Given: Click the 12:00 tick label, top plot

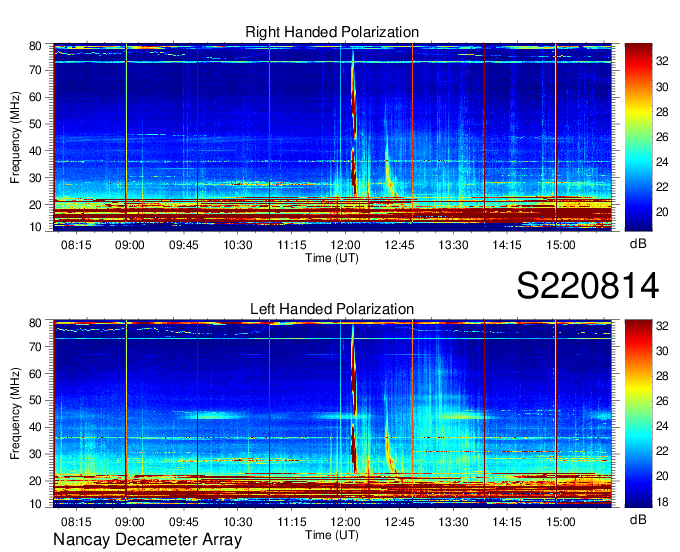Looking at the screenshot, I should click(x=345, y=245).
